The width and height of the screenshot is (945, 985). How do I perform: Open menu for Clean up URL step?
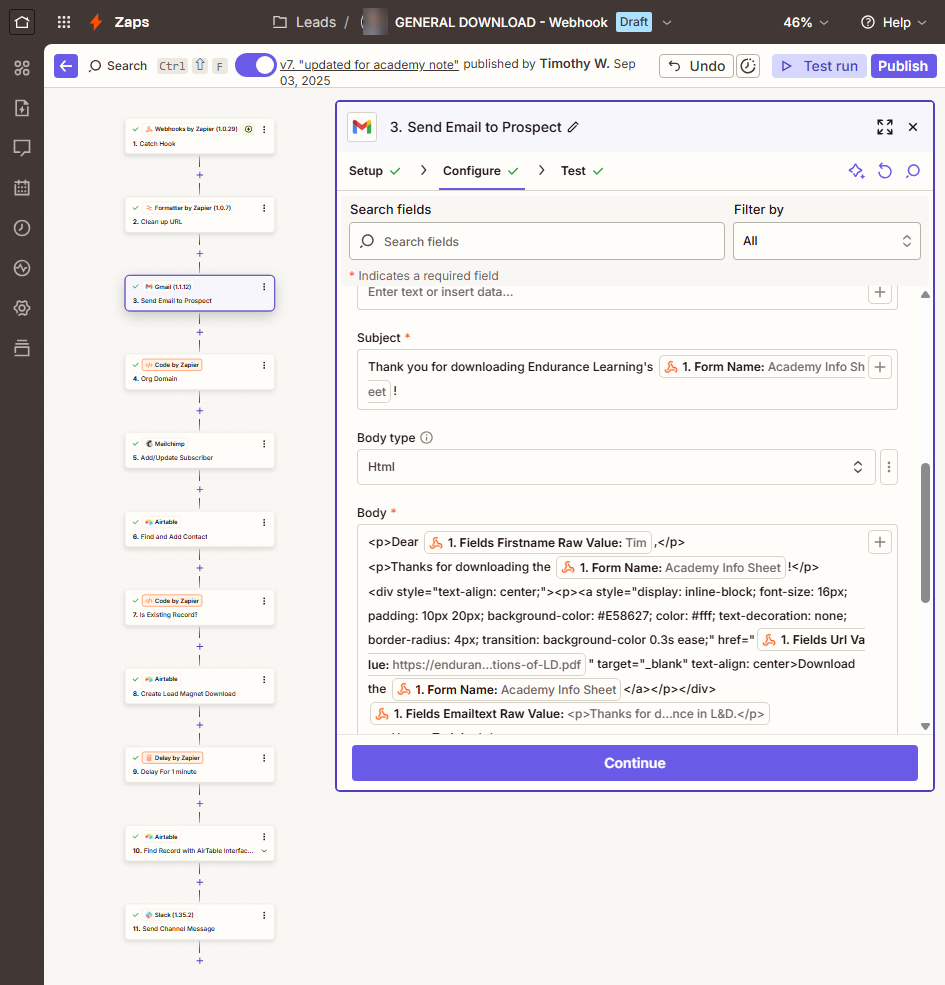(264, 208)
